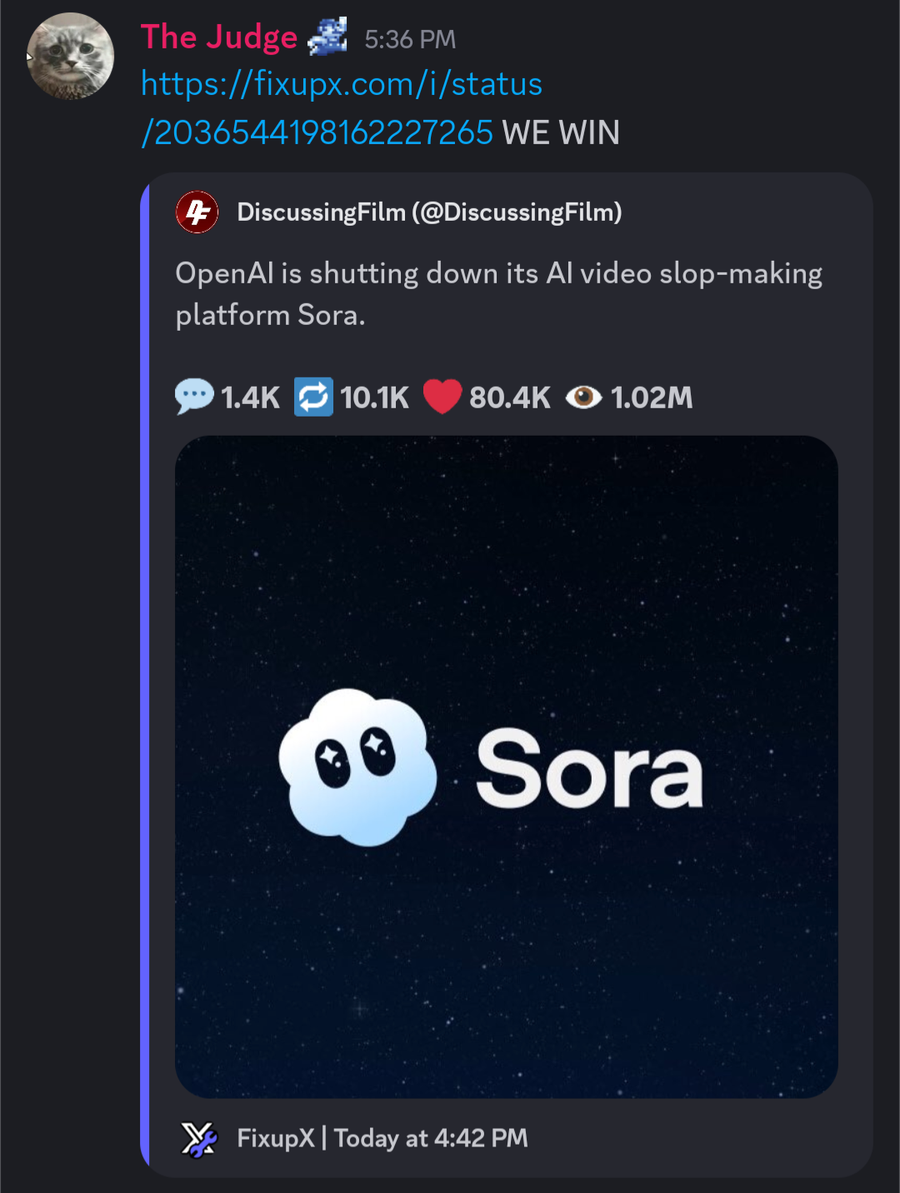Click the eye views icon
The width and height of the screenshot is (900, 1193).
(583, 397)
